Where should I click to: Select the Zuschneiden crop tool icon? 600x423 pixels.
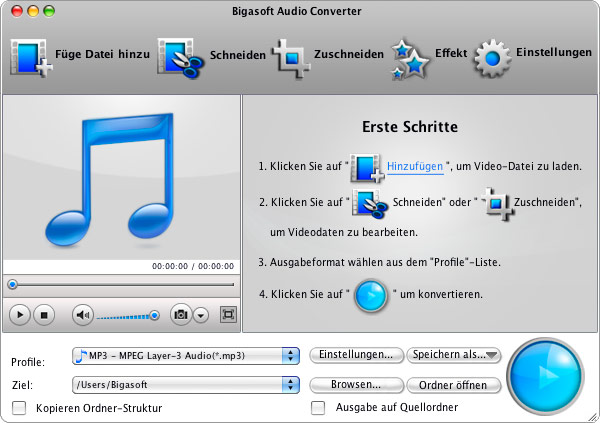click(291, 58)
